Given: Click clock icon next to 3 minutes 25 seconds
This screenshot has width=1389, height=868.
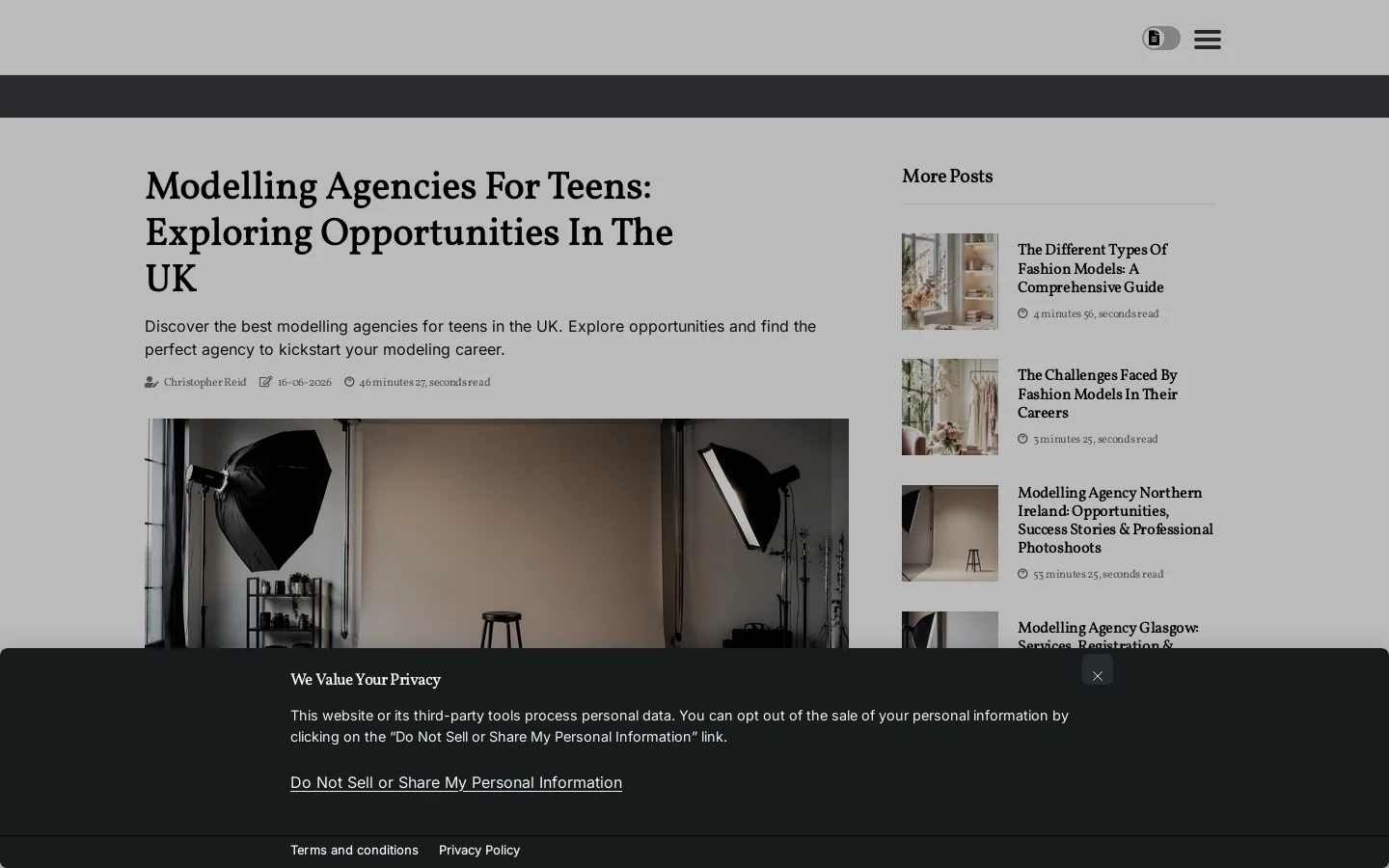Looking at the screenshot, I should tap(1022, 439).
